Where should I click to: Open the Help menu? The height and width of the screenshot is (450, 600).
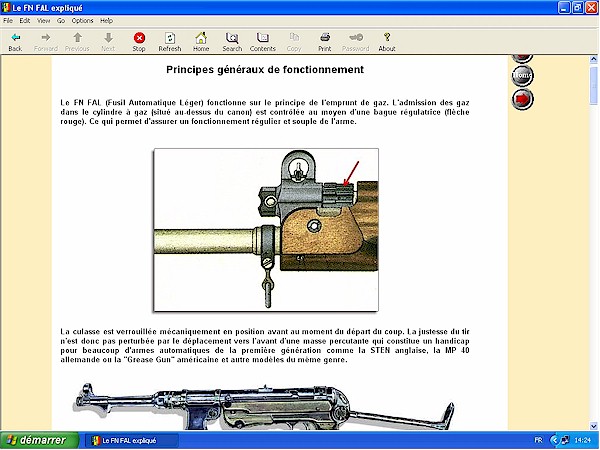coord(106,21)
